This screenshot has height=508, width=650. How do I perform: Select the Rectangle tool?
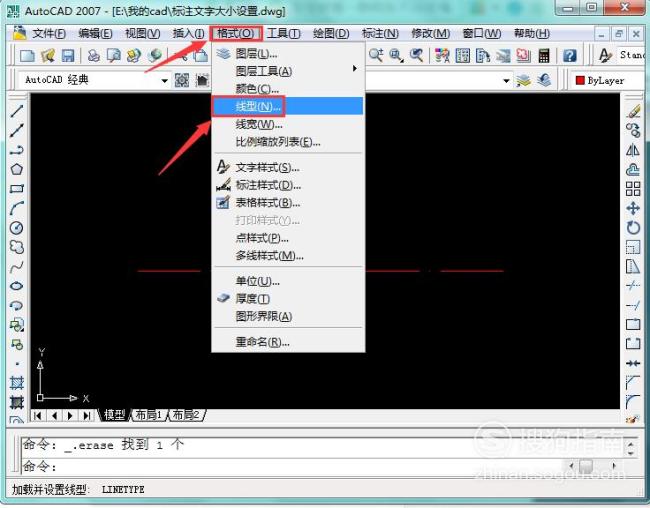click(17, 189)
